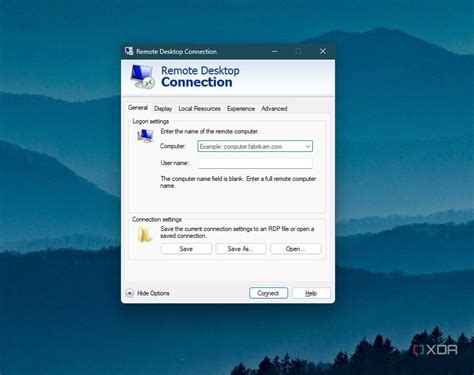Screen dimensions: 474x375
Task: Click the Open... button
Action: (x=296, y=249)
